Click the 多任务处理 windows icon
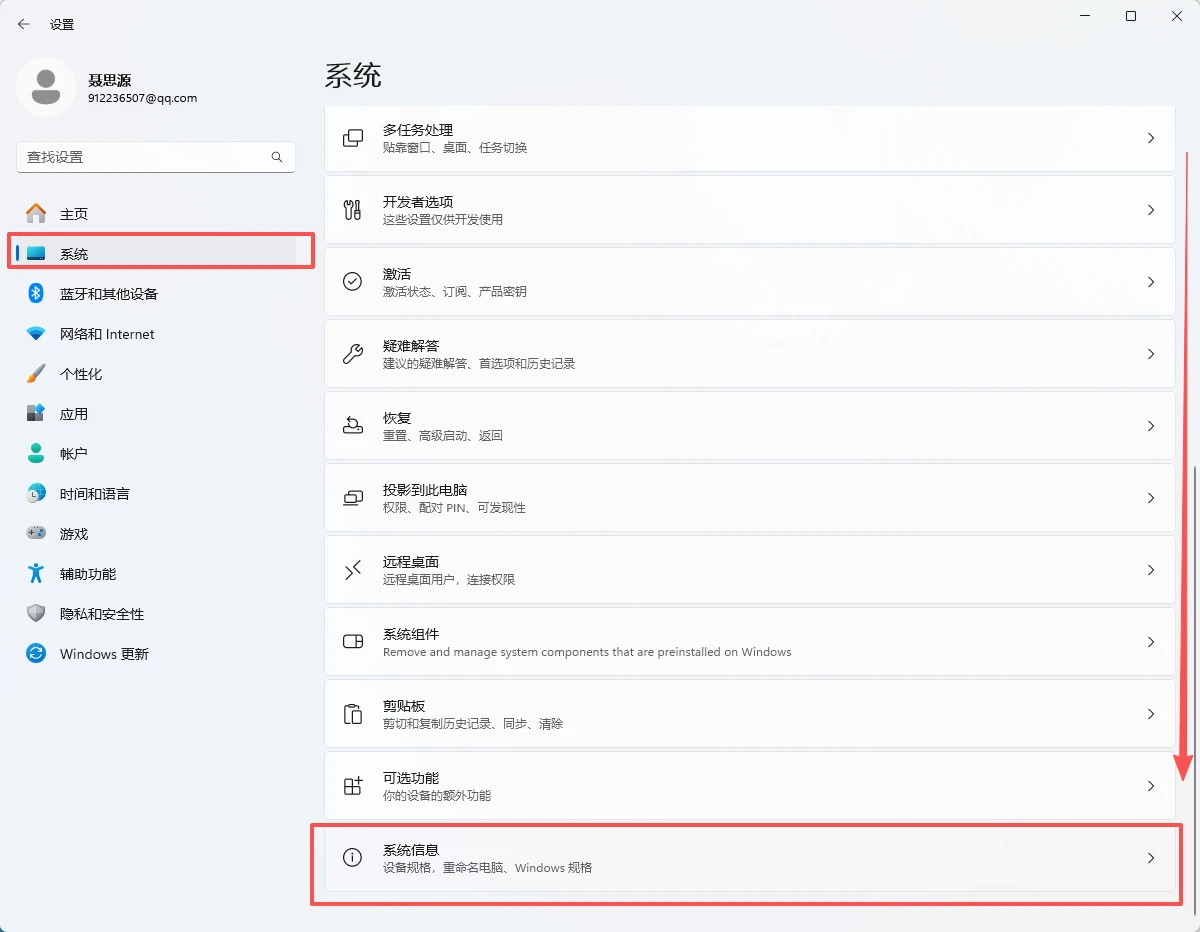1200x932 pixels. click(353, 138)
